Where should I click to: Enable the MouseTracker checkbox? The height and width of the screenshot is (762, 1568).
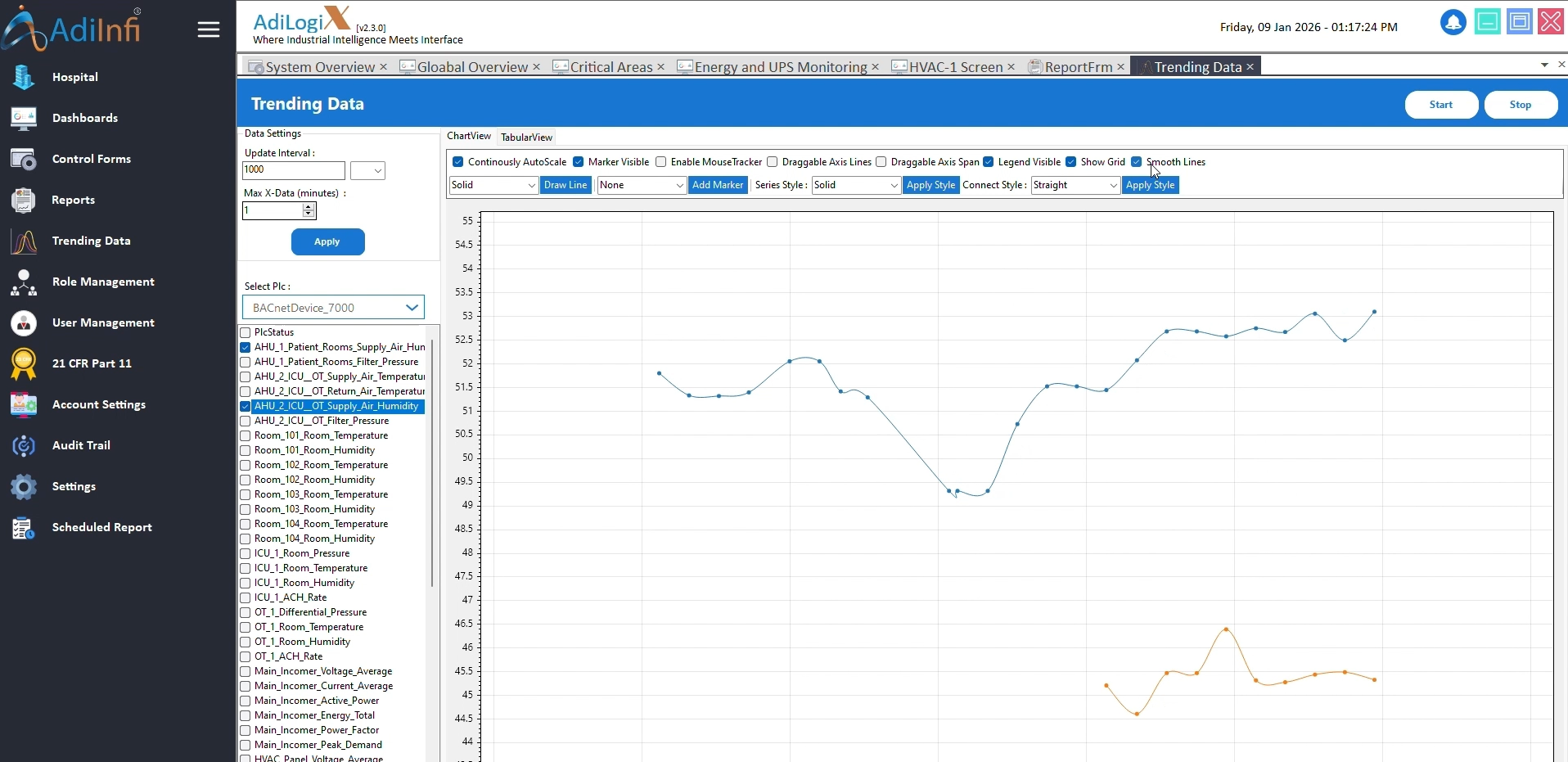pos(660,162)
